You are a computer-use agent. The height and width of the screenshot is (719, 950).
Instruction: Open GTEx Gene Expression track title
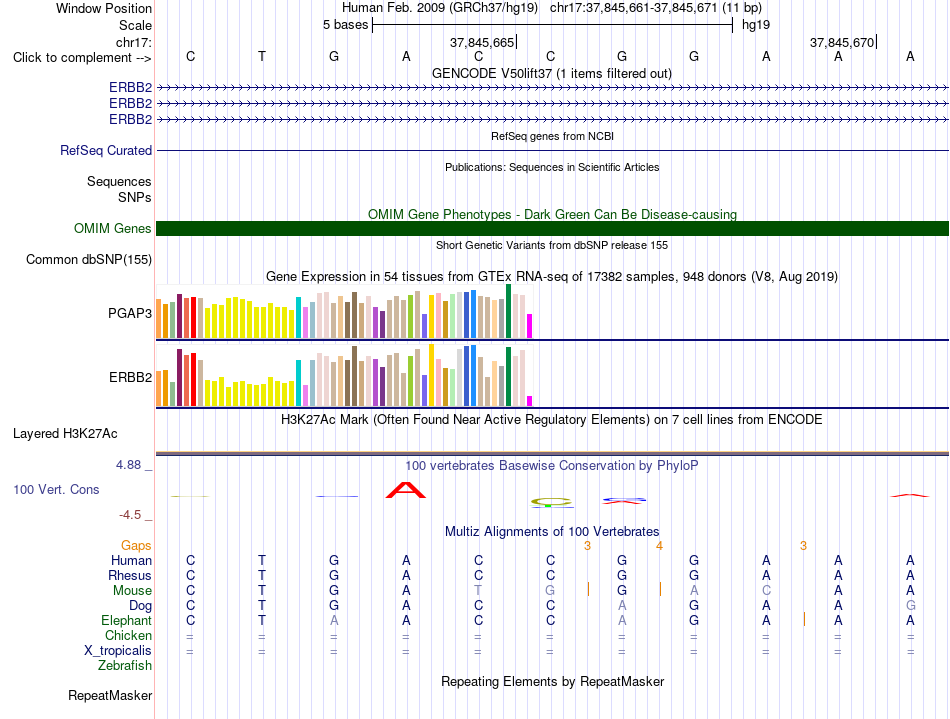click(x=552, y=277)
